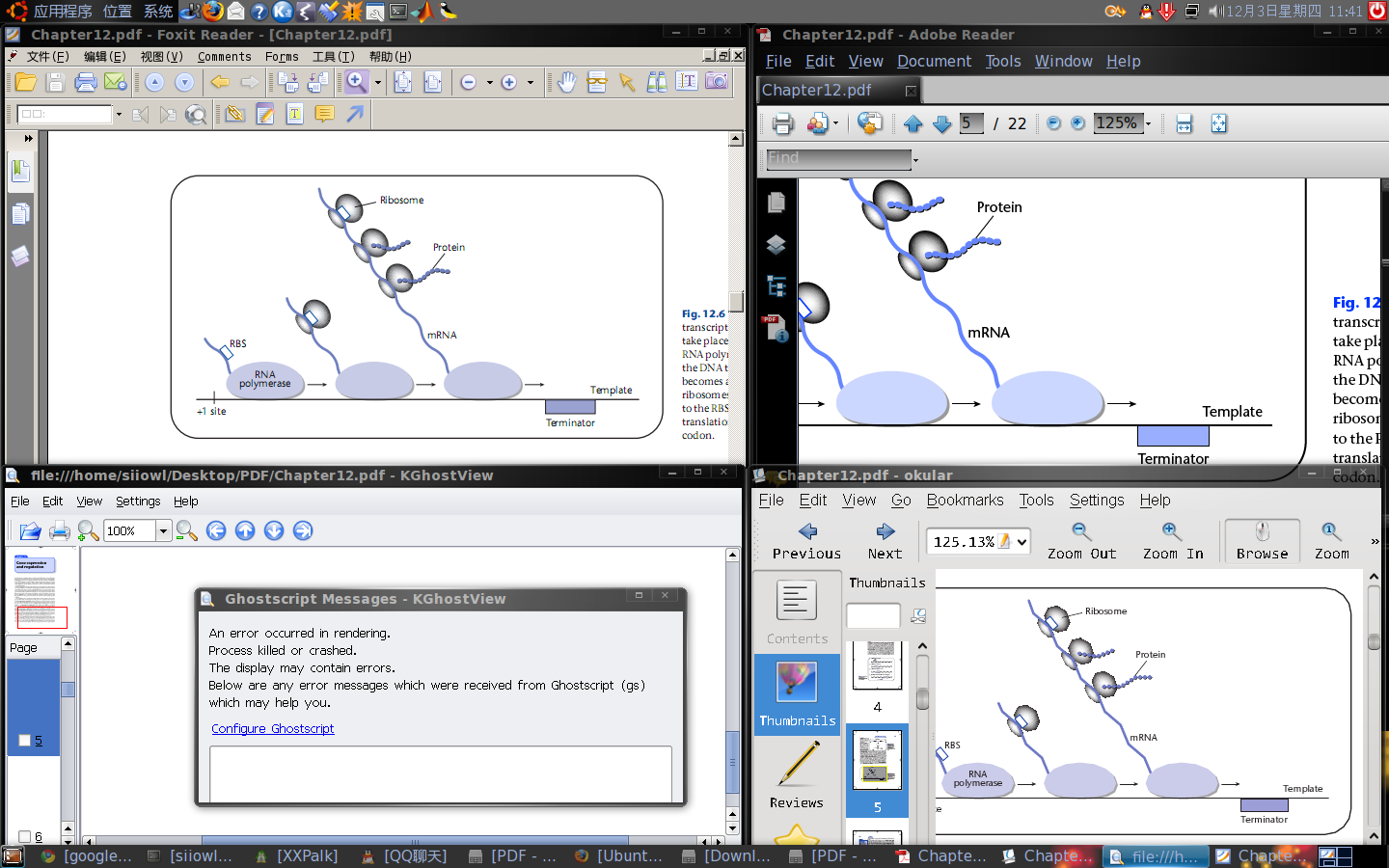Zoom in with plus icon in Adobe Reader
This screenshot has height=868, width=1389.
click(x=1078, y=123)
